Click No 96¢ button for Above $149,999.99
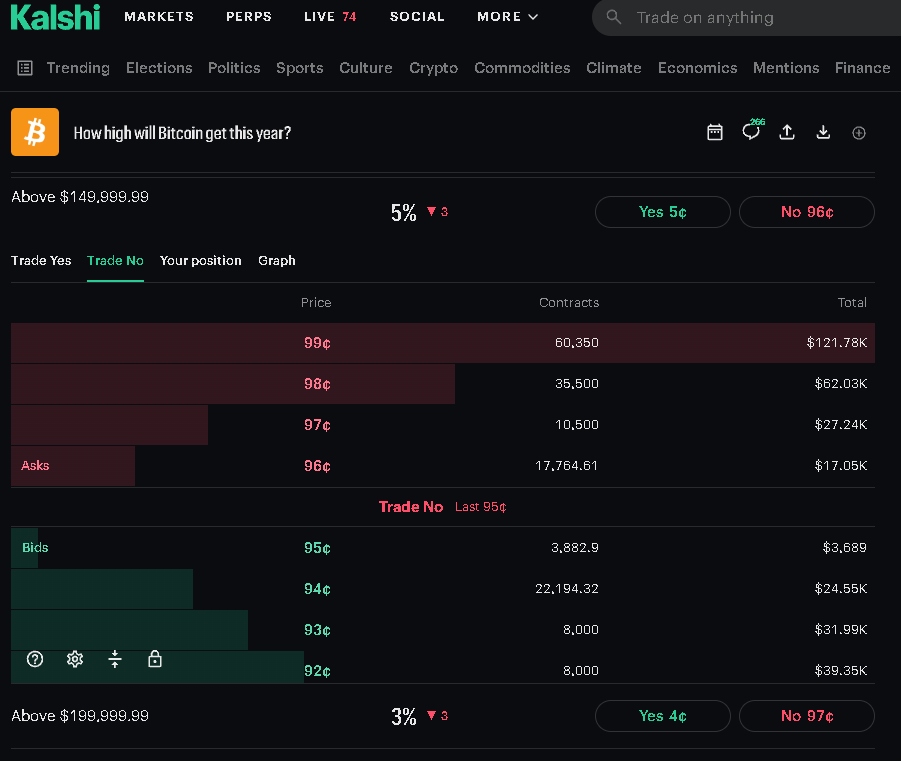This screenshot has height=761, width=901. [807, 212]
